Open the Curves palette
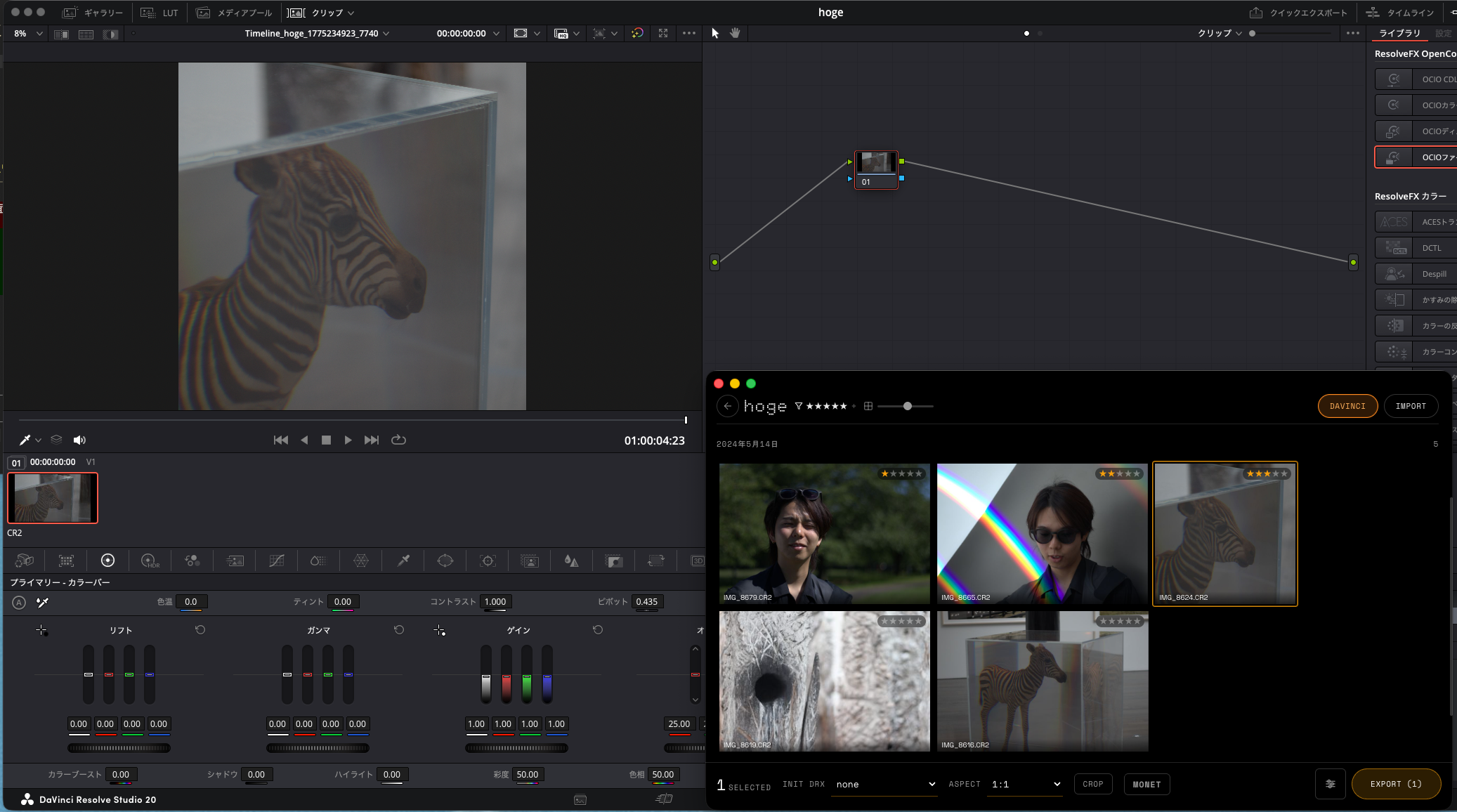The width and height of the screenshot is (1457, 812). click(276, 561)
